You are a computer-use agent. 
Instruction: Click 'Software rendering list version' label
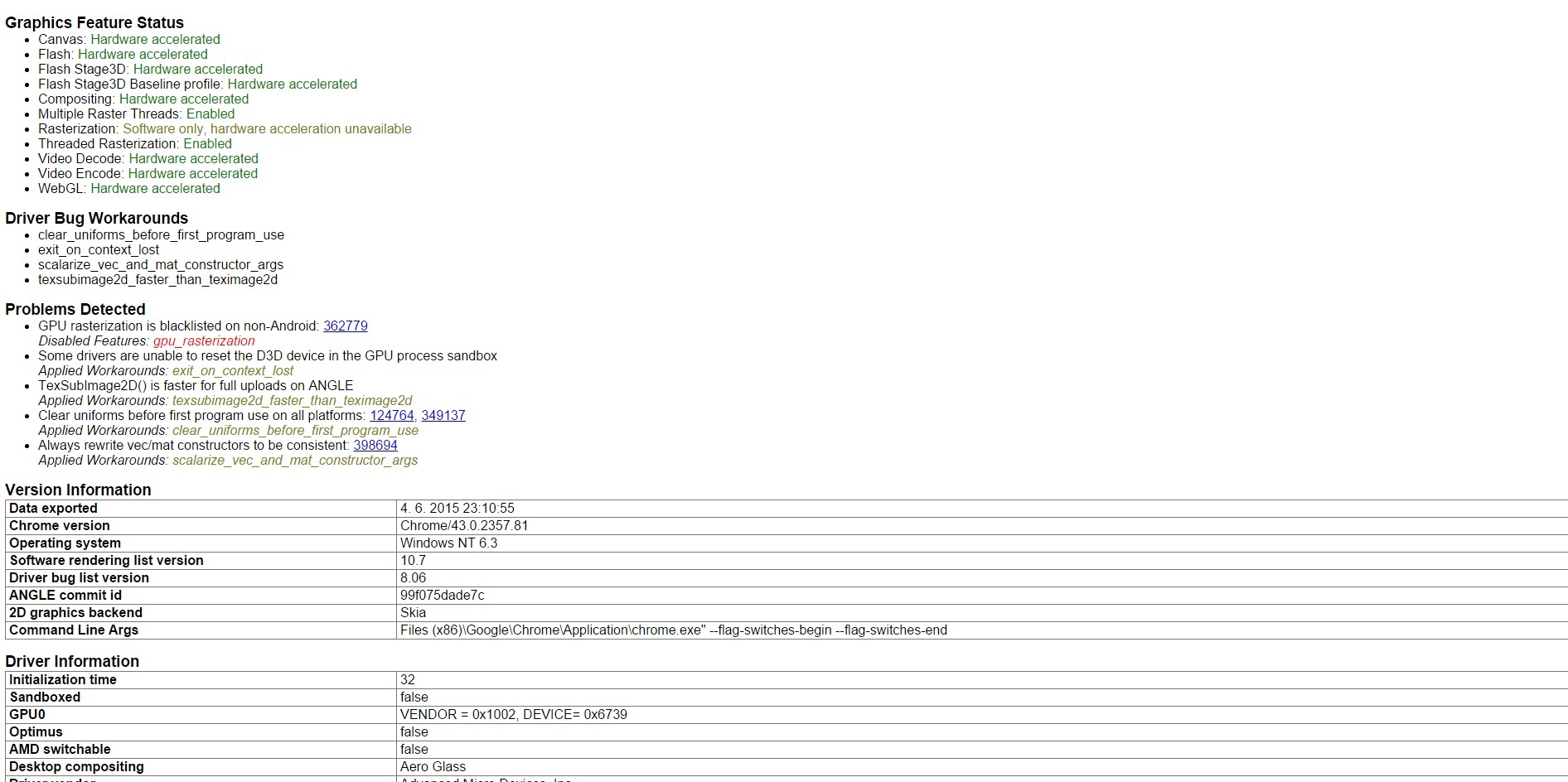coord(106,561)
